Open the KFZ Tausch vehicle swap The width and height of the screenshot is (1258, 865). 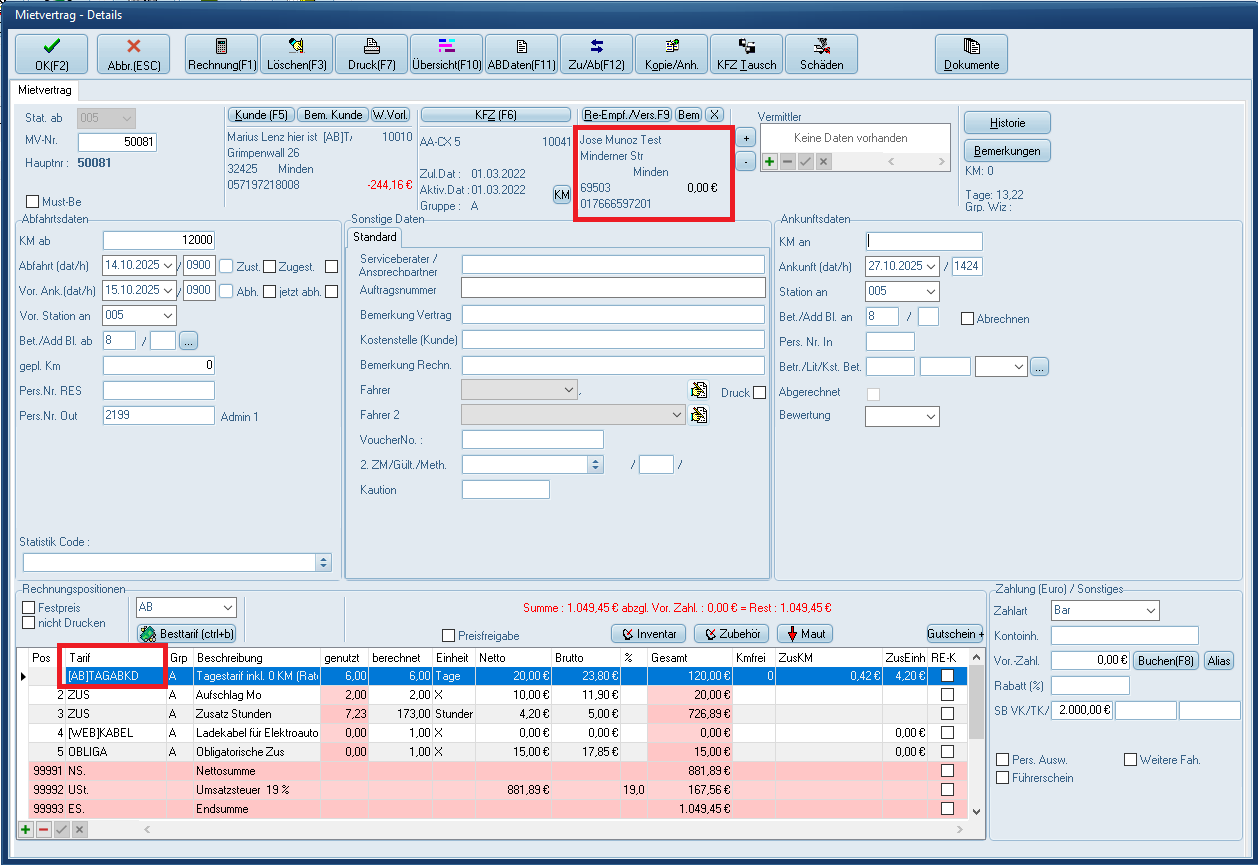pos(746,54)
